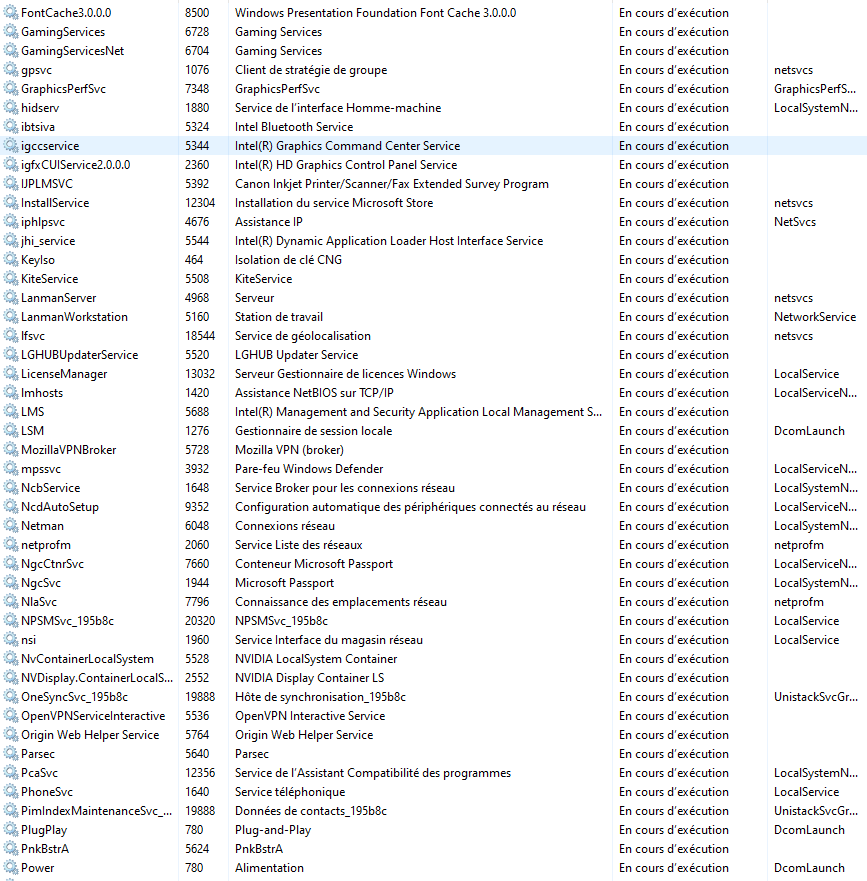
Task: Select the LicenseManager service name
Action: [64, 374]
